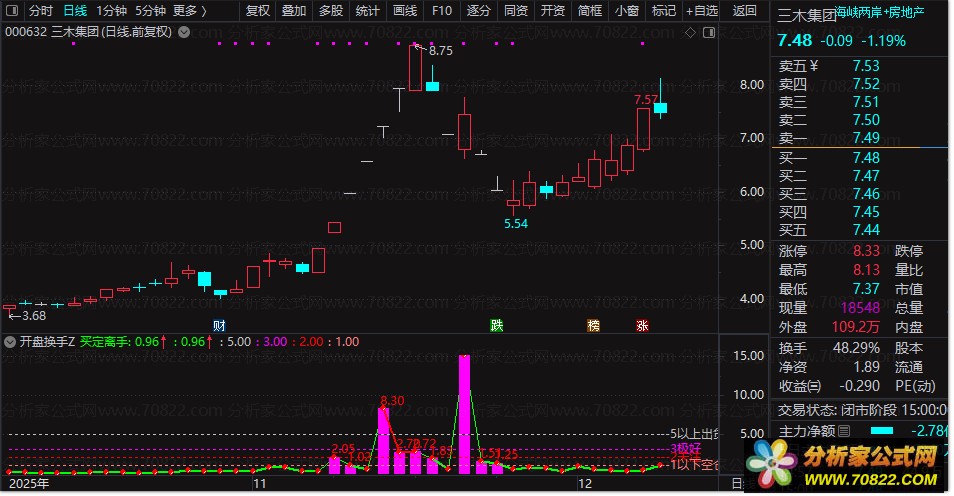Select the 5分钟 period tab
Viewport: 954px width, 496px height.
150,11
